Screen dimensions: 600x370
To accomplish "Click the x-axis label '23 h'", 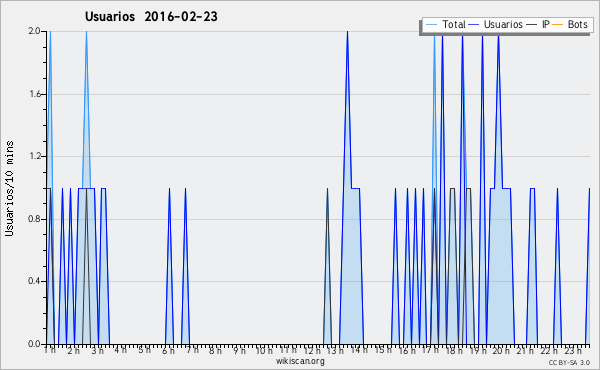I will click(x=573, y=350).
